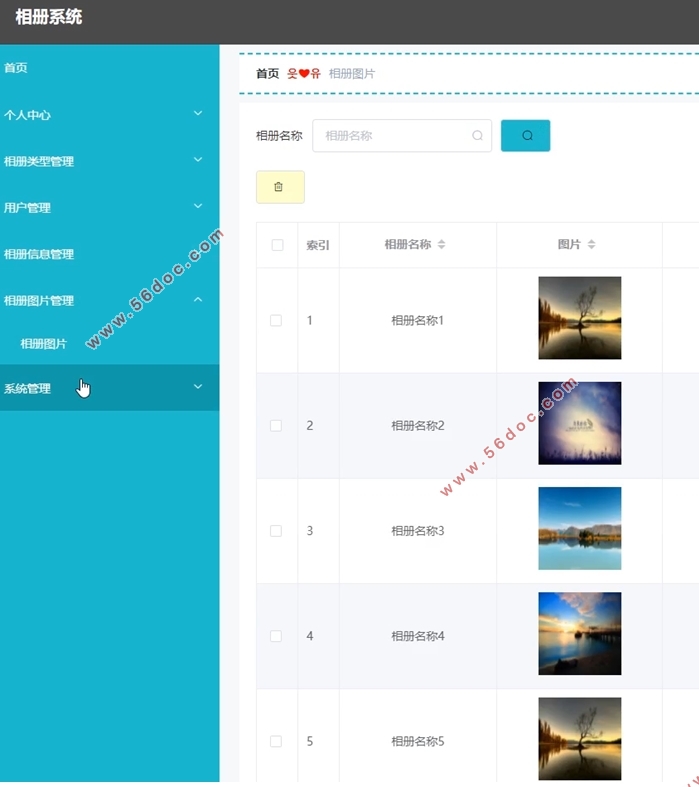699x787 pixels.
Task: Click 相册图片 breadcrumb text
Action: coord(352,74)
